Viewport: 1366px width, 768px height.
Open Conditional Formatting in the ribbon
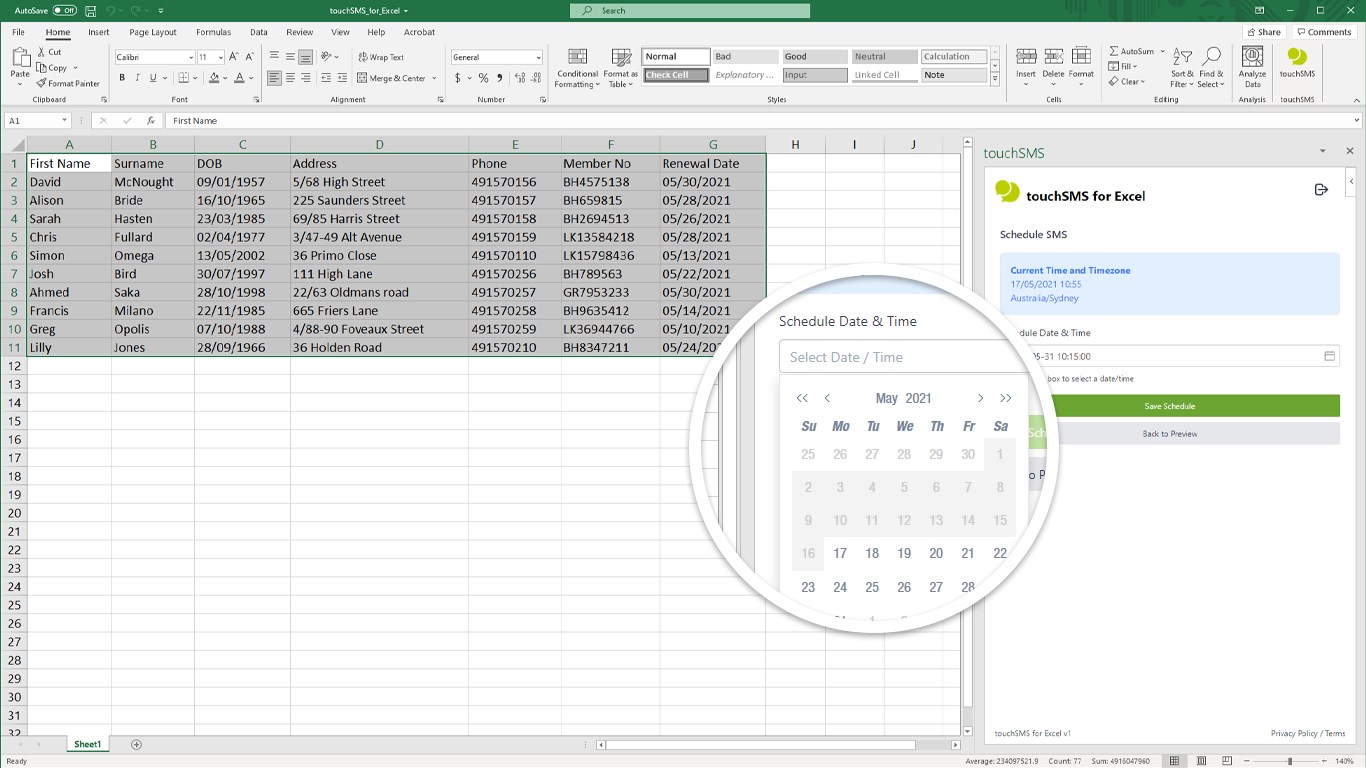pos(577,66)
